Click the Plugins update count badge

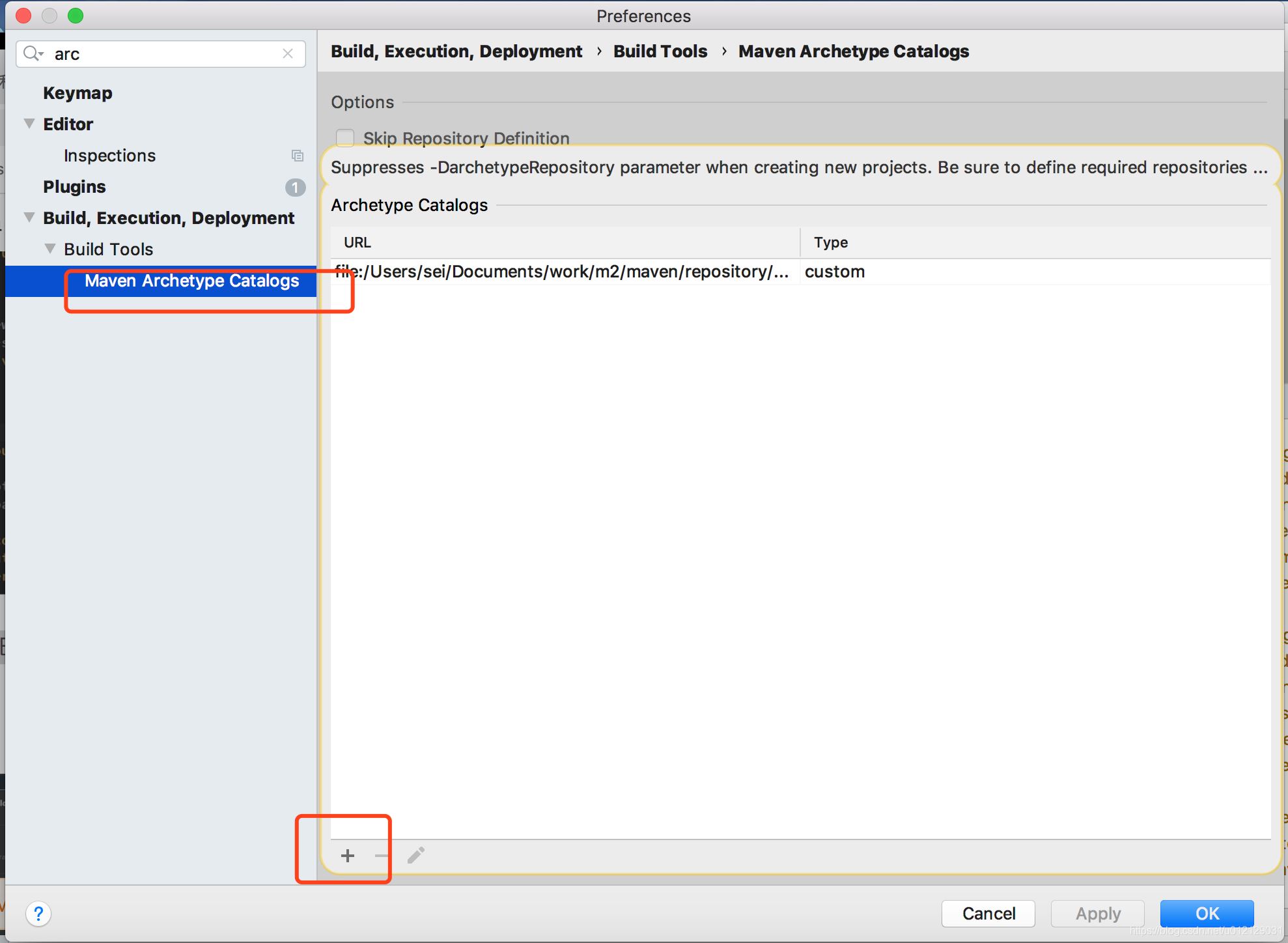pos(295,188)
